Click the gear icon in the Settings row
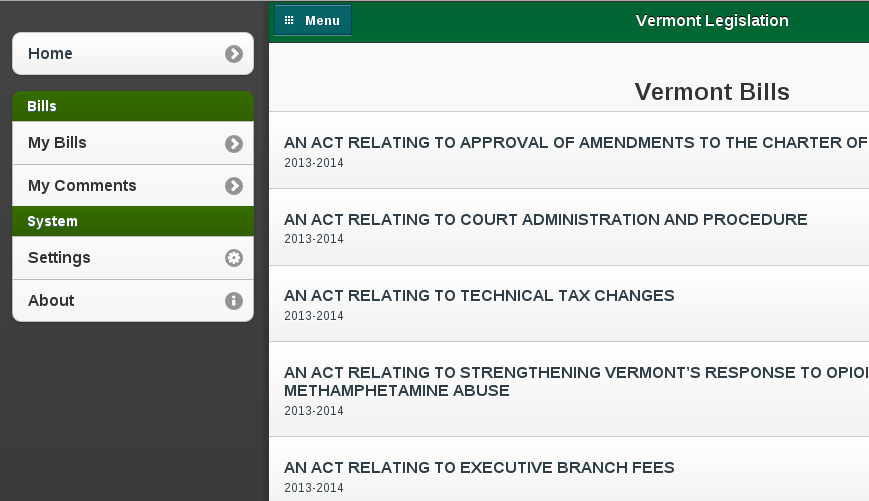869x501 pixels. tap(234, 258)
